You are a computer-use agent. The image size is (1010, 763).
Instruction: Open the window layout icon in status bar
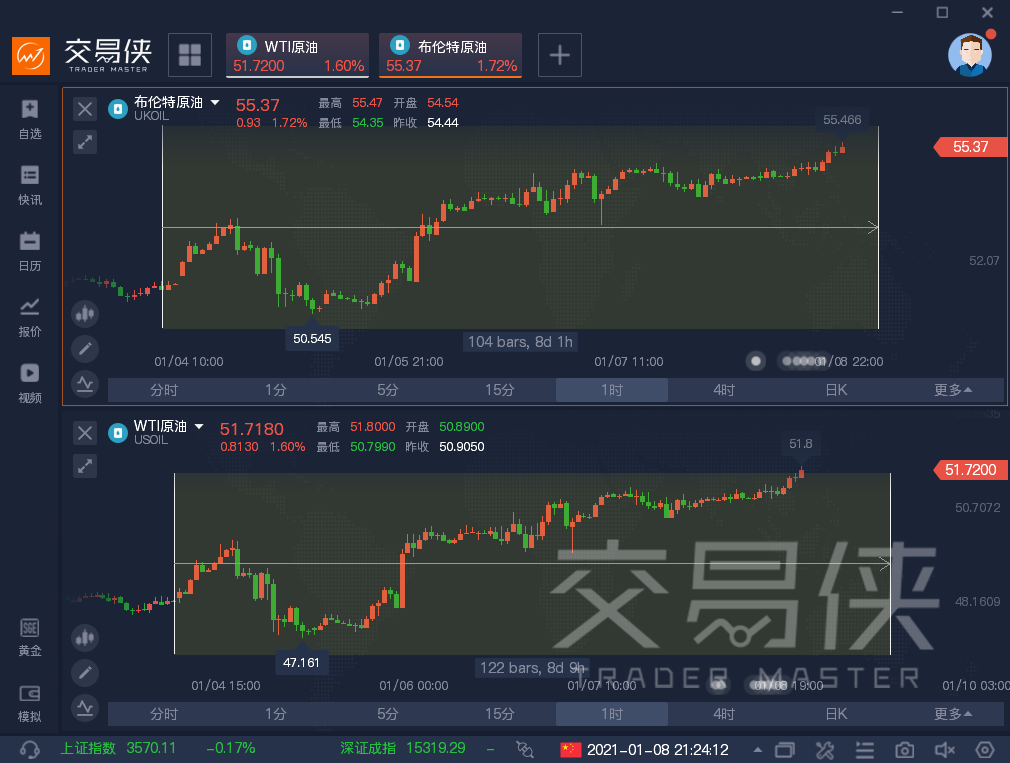tap(785, 750)
